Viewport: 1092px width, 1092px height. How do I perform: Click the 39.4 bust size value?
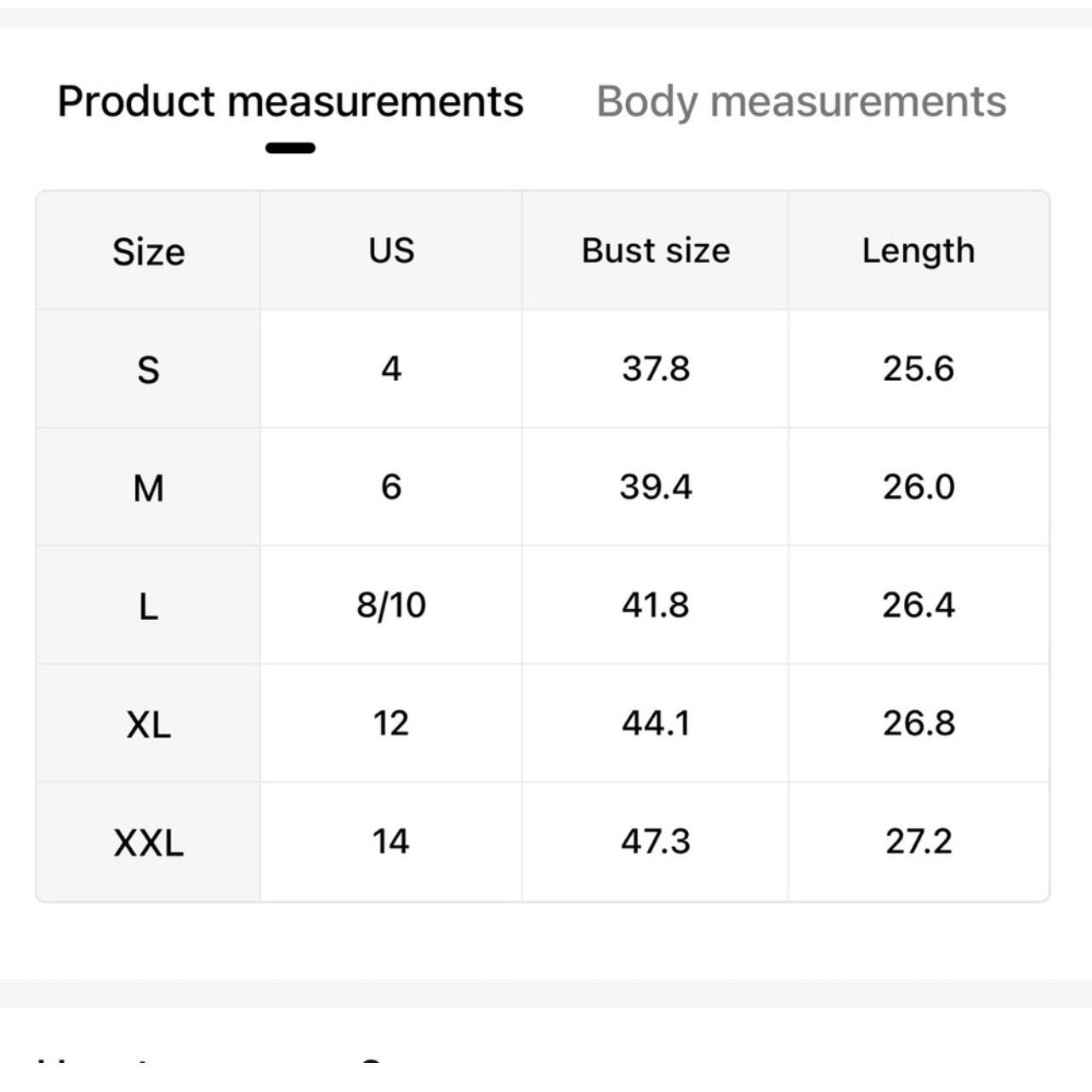click(x=656, y=487)
